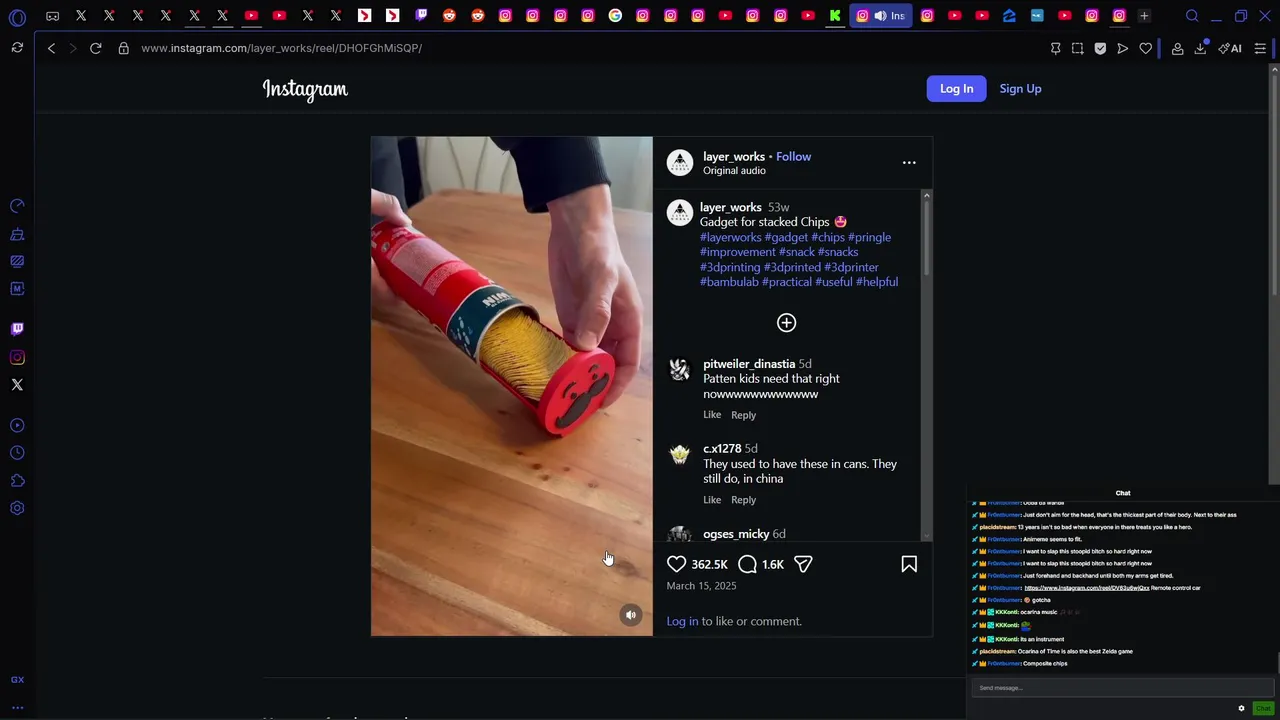Pause the Pringles reel video
1280x720 pixels.
click(512, 386)
